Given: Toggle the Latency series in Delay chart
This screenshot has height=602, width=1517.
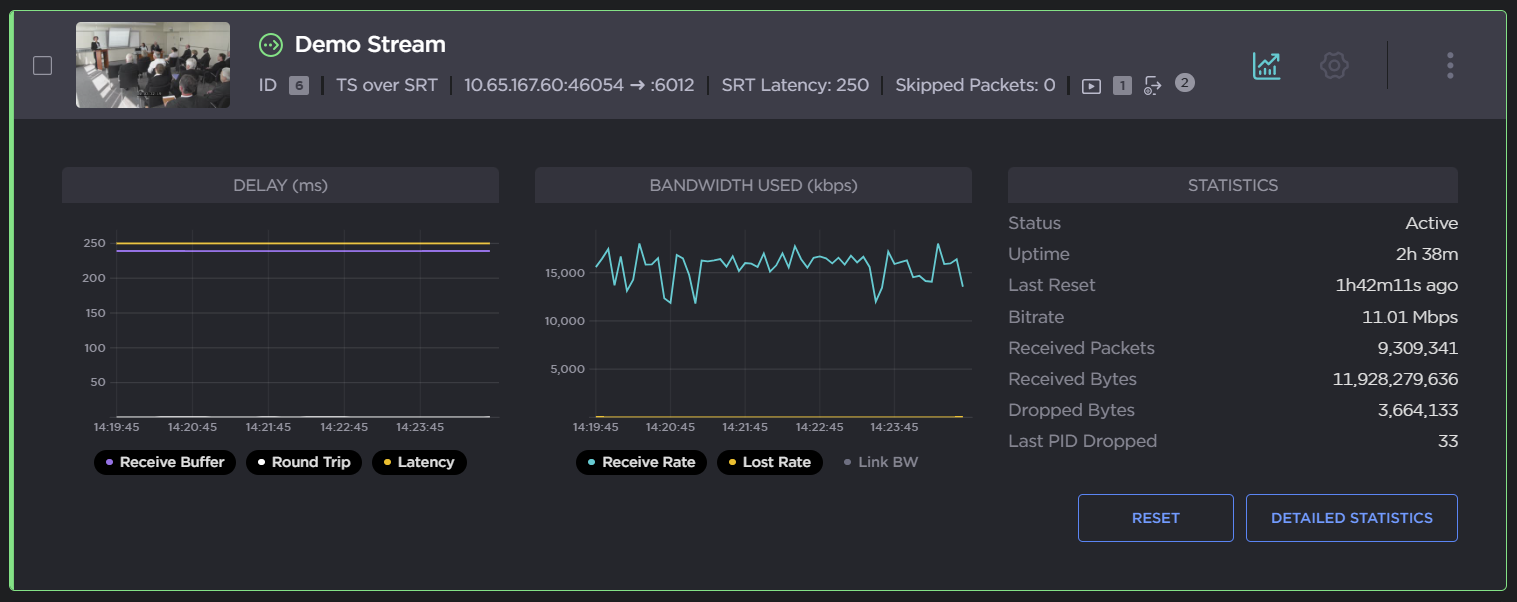Looking at the screenshot, I should tap(419, 462).
